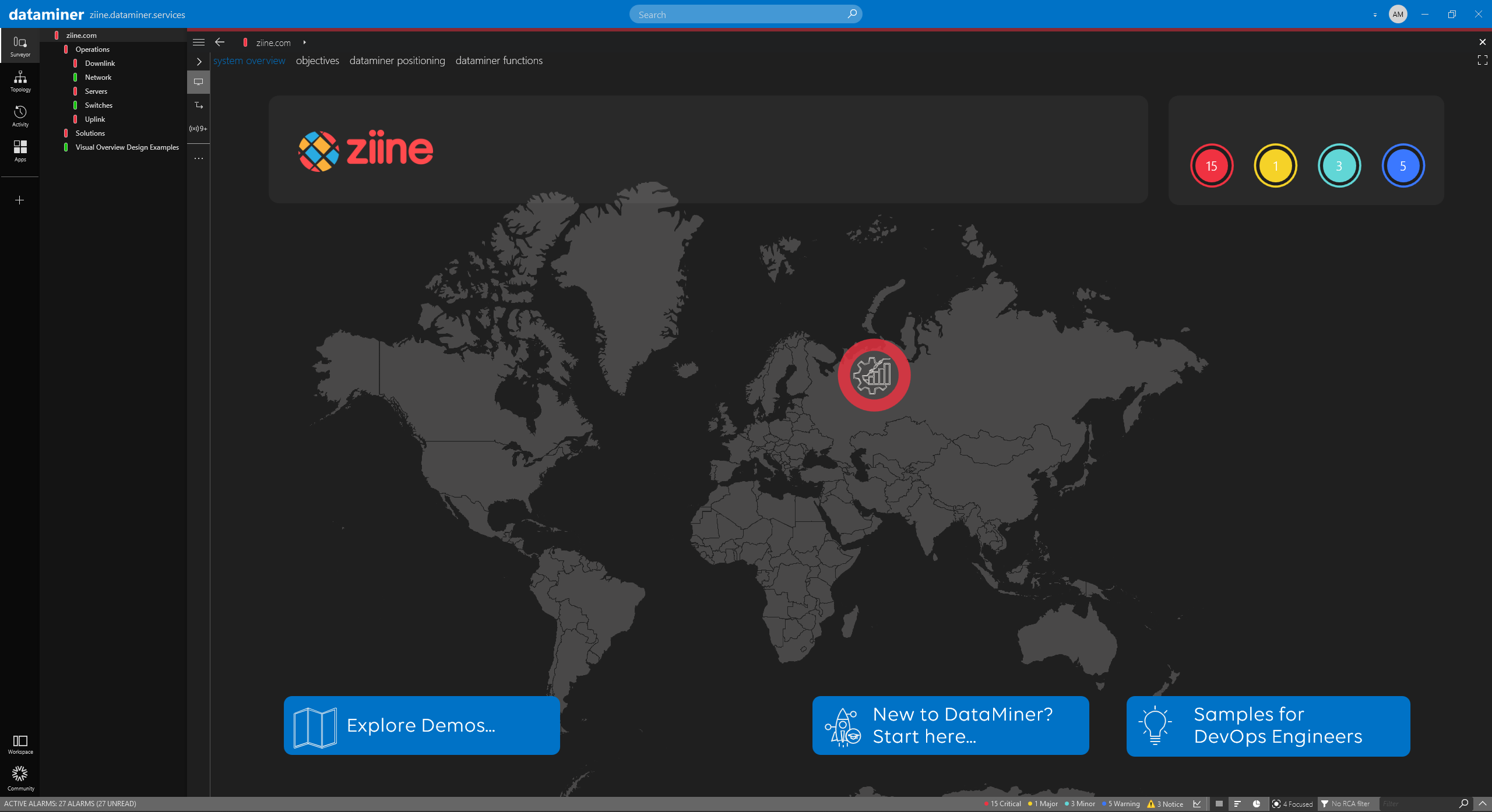Toggle the No RCA filter
The image size is (1492, 812).
(1345, 804)
